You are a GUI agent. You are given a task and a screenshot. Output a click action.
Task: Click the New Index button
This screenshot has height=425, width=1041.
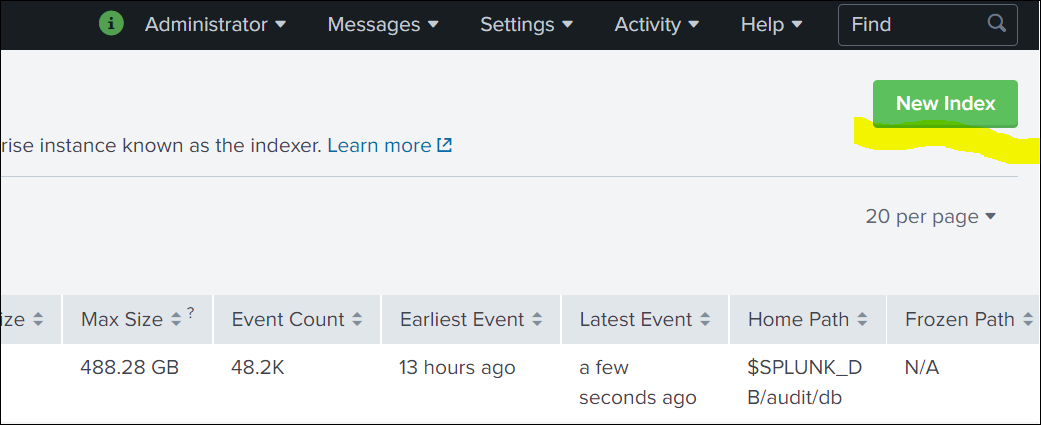pos(945,103)
